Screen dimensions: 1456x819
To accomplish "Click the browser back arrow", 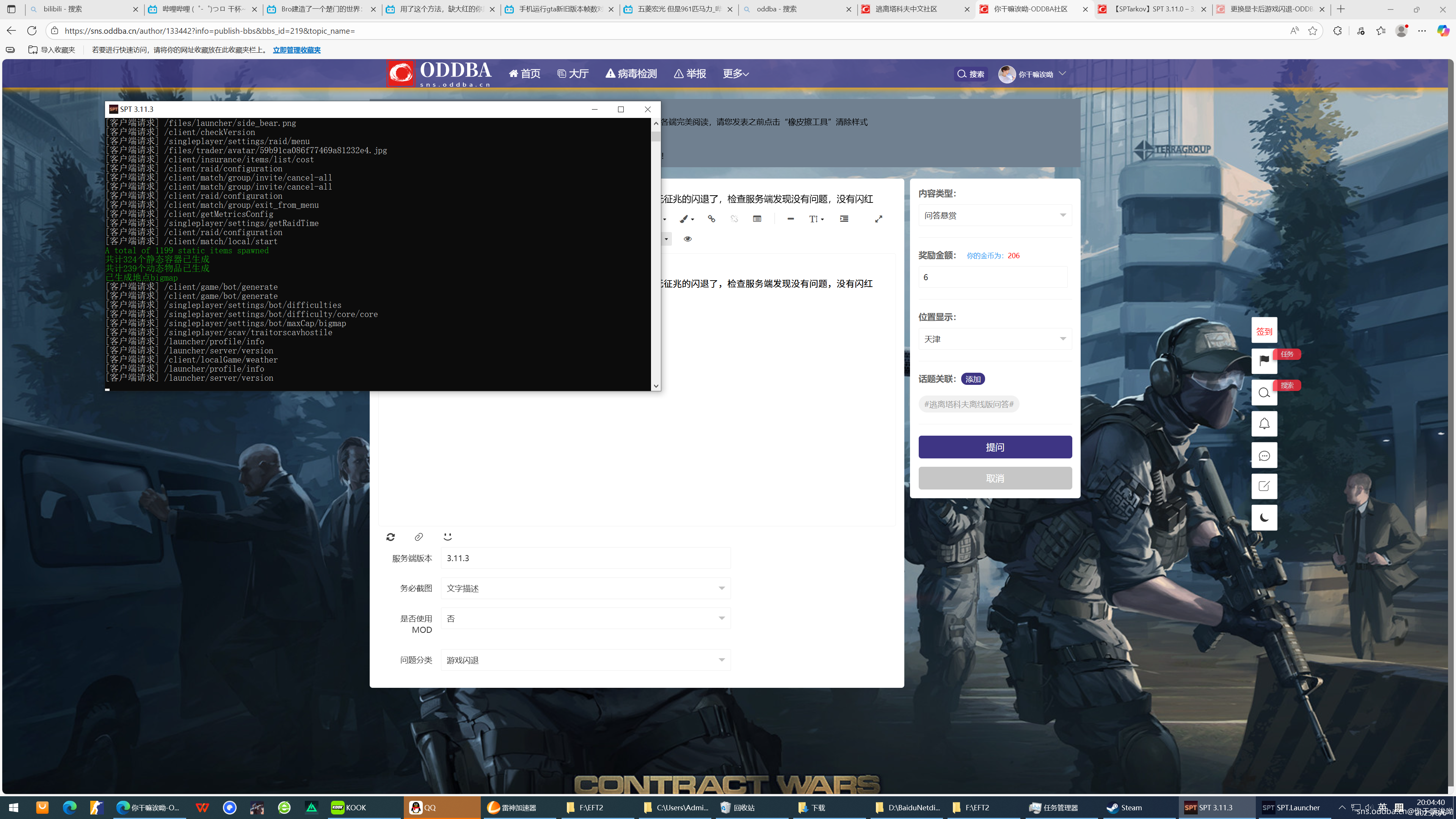I will click(11, 30).
